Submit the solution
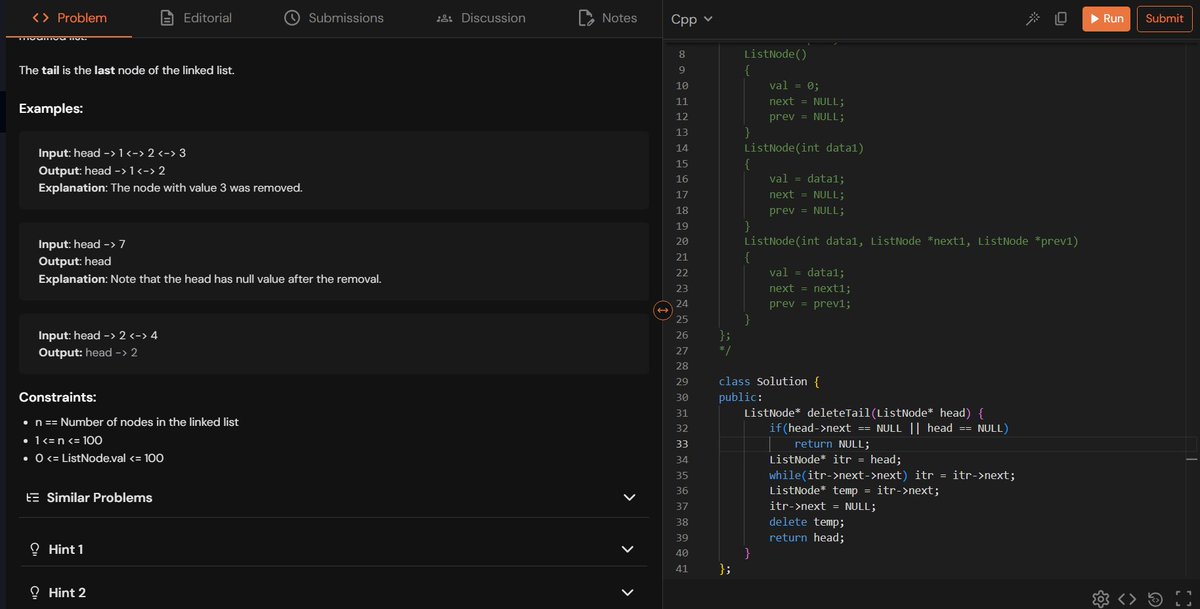This screenshot has width=1200, height=609. click(1165, 19)
